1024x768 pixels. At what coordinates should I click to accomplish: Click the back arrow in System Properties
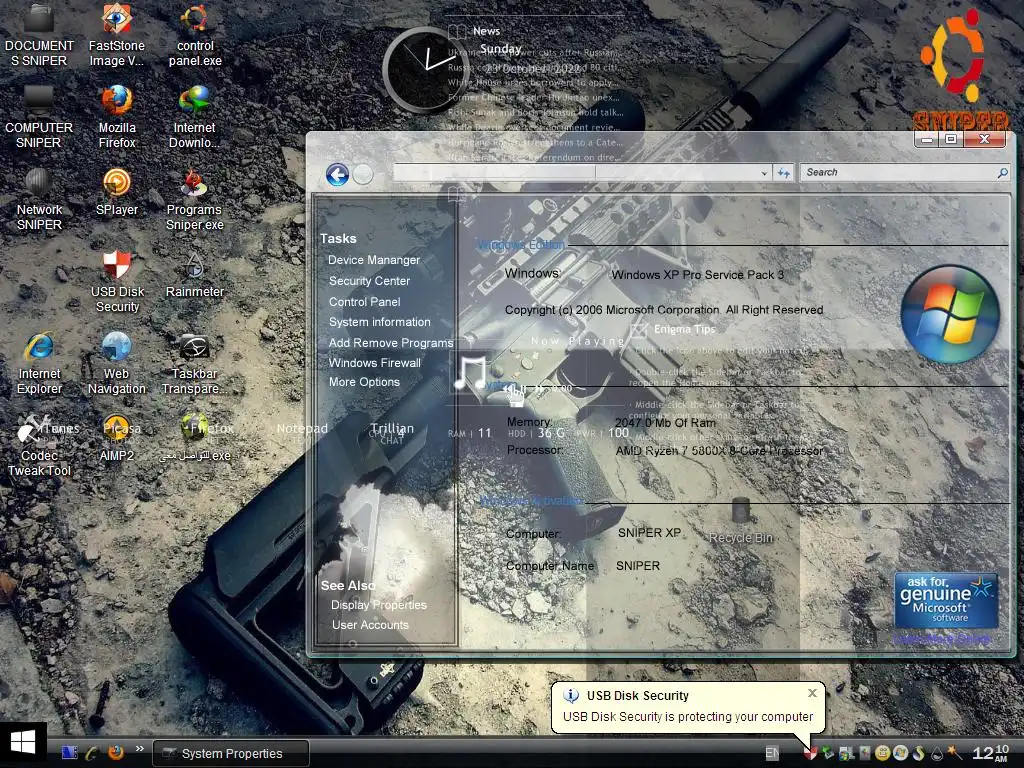click(x=337, y=174)
